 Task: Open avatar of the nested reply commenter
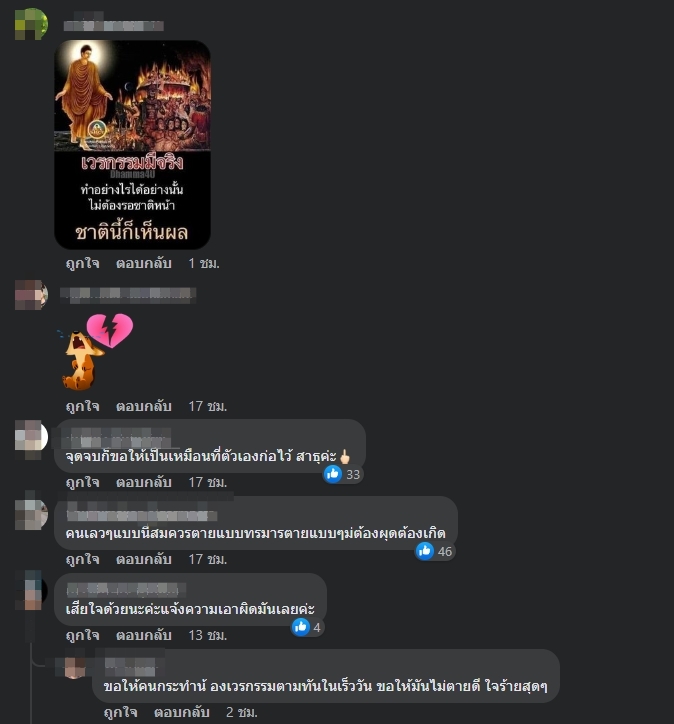pos(75,668)
